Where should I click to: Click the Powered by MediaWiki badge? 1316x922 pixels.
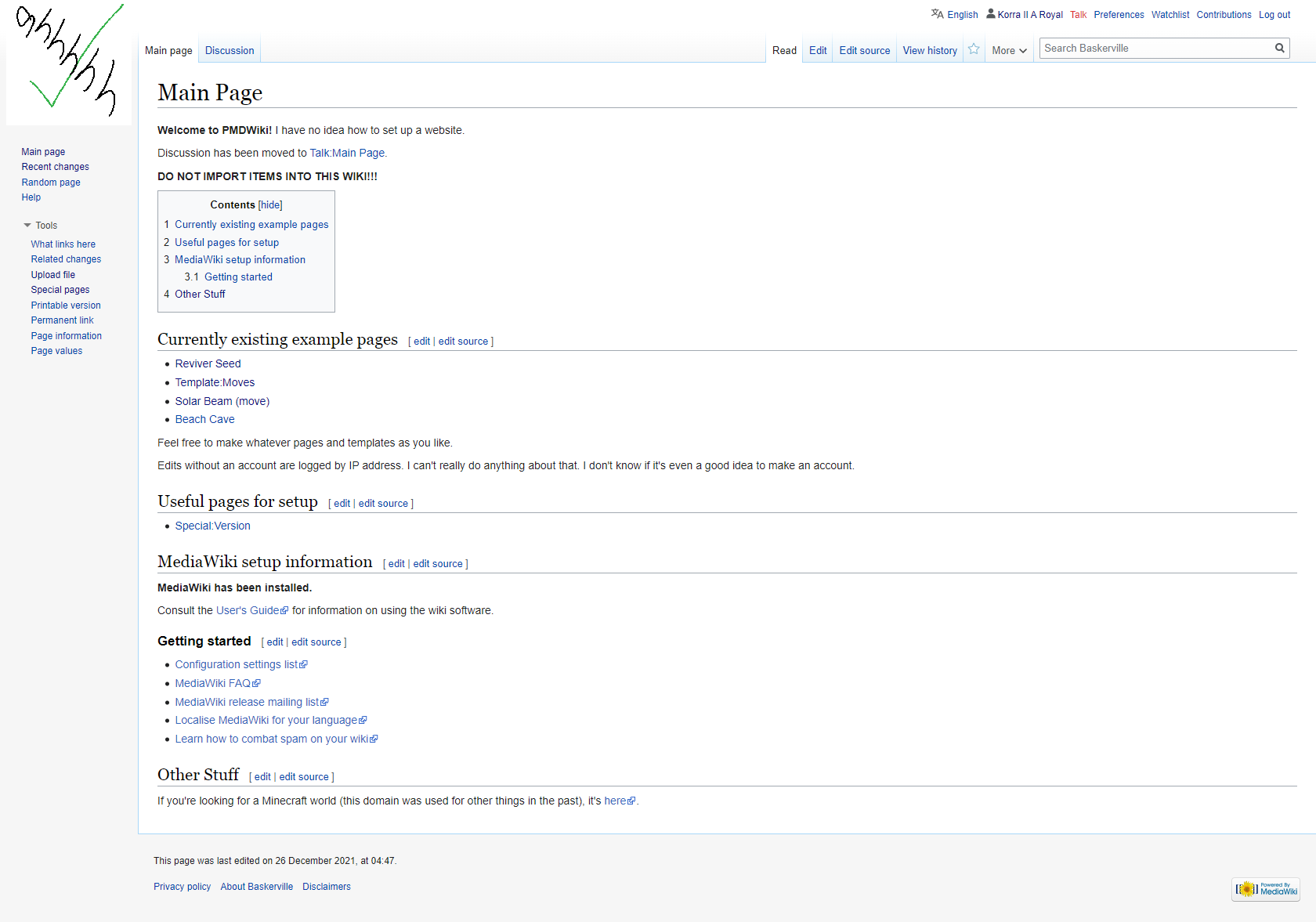1266,889
